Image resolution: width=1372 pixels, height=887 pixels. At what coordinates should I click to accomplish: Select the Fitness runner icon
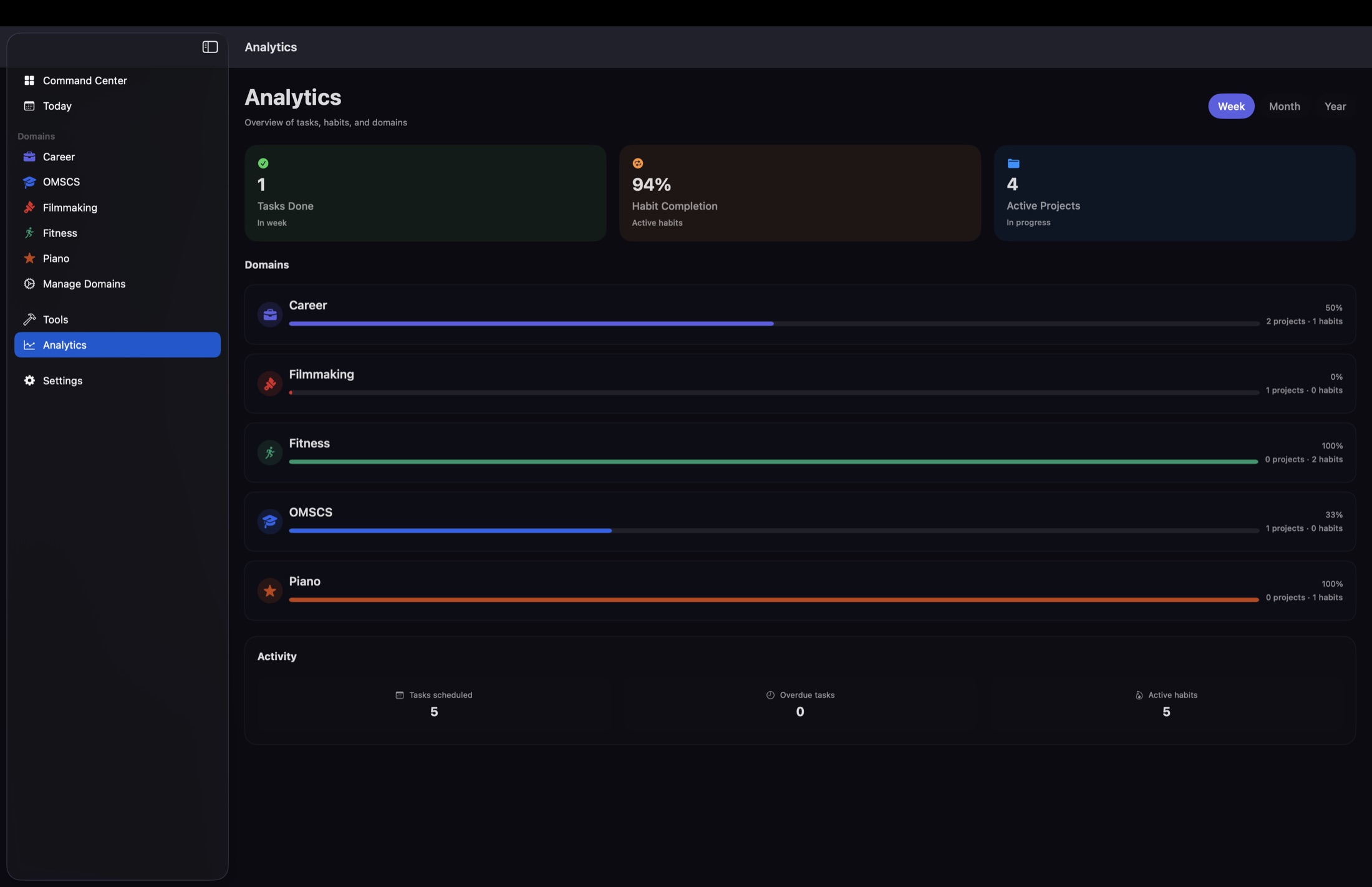30,233
